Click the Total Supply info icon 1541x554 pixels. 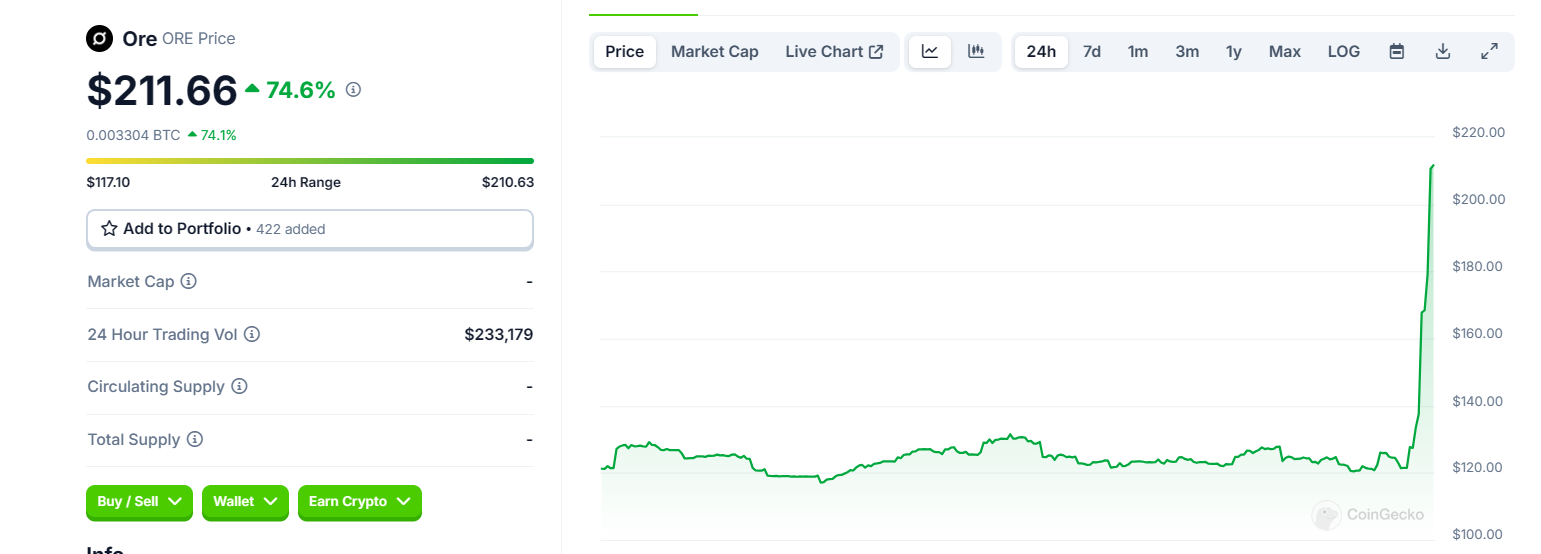[195, 439]
